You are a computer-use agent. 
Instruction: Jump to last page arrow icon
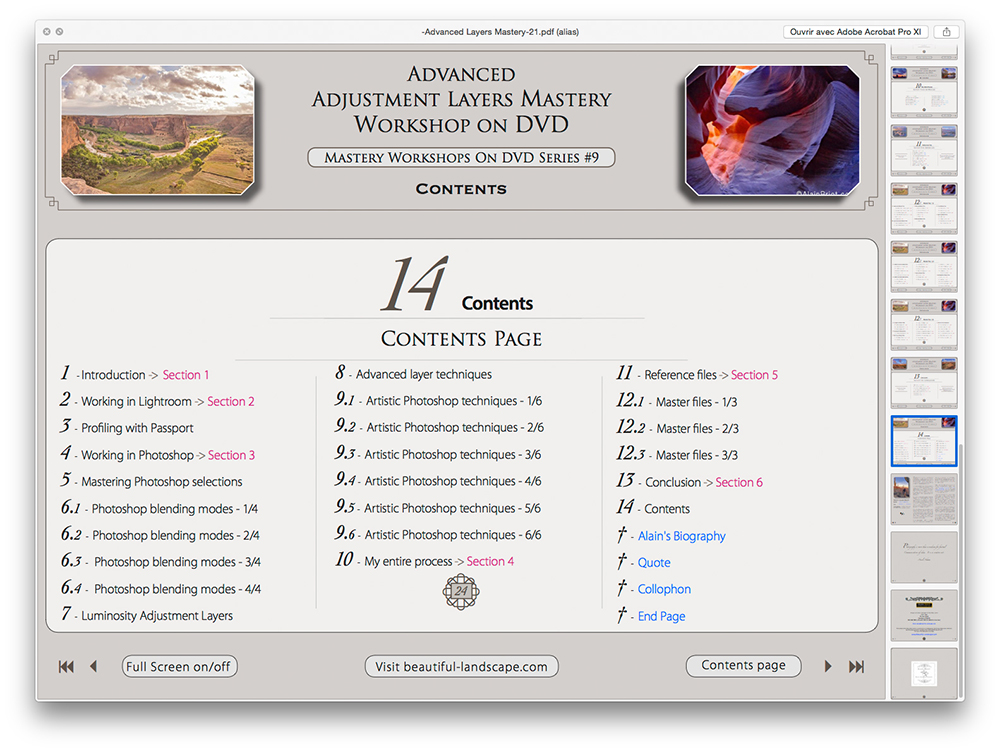[x=856, y=667]
